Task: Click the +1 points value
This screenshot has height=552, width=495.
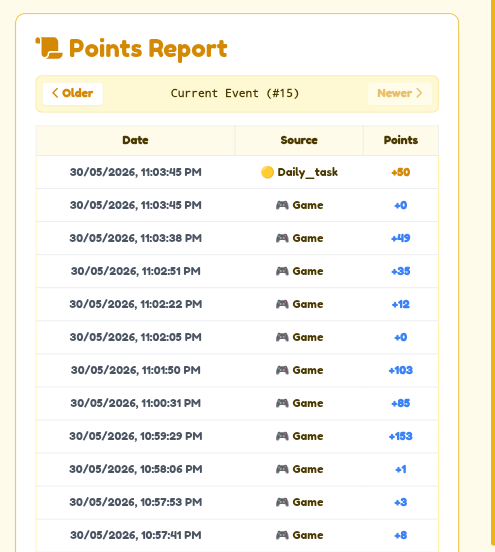Action: [x=401, y=469]
